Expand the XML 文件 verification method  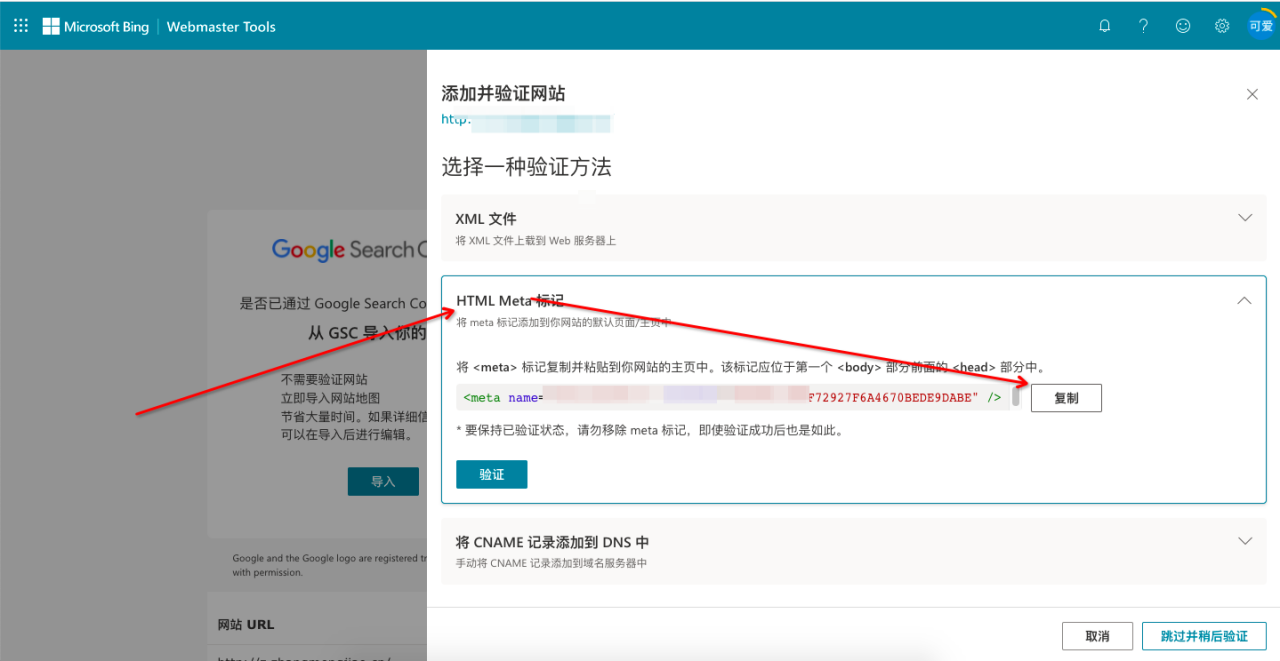coord(1245,217)
